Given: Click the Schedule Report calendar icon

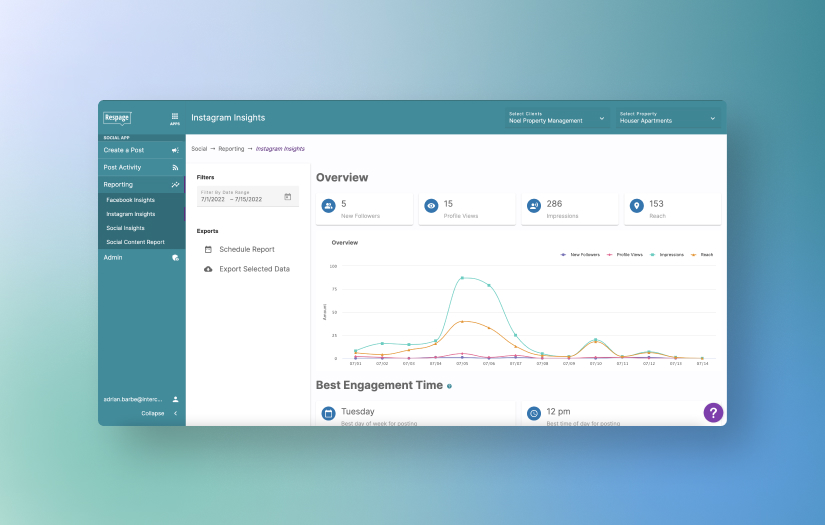Looking at the screenshot, I should pos(208,249).
